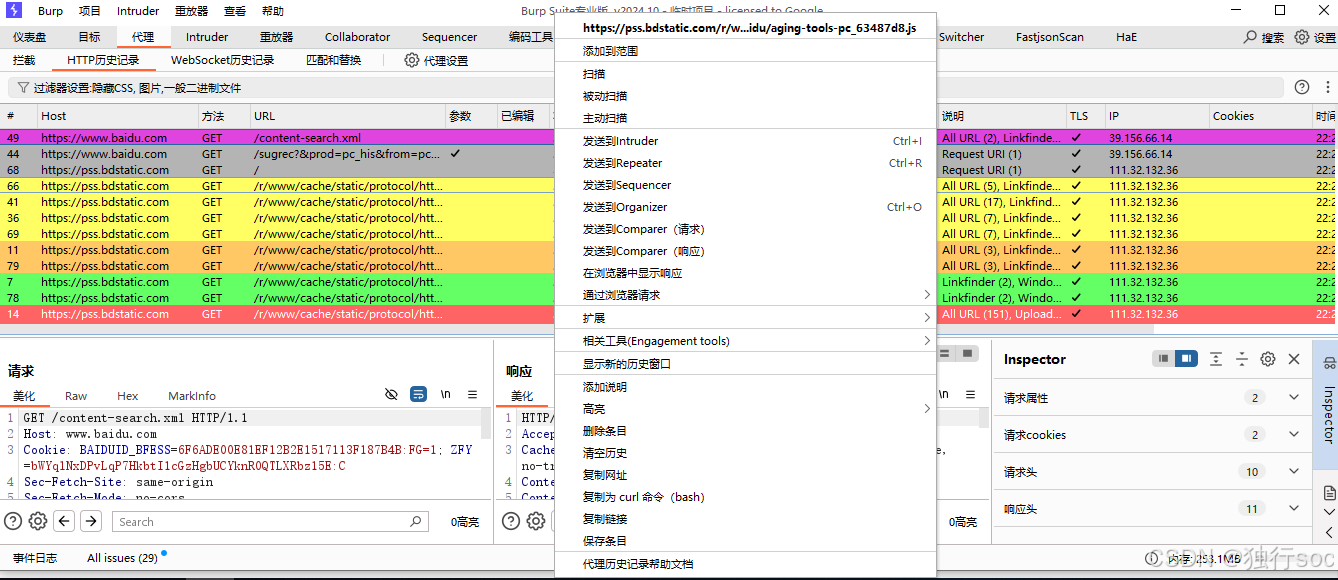The height and width of the screenshot is (580, 1338).
Task: Open 相关工具(Engagement tools) submenu
Action: click(x=745, y=341)
